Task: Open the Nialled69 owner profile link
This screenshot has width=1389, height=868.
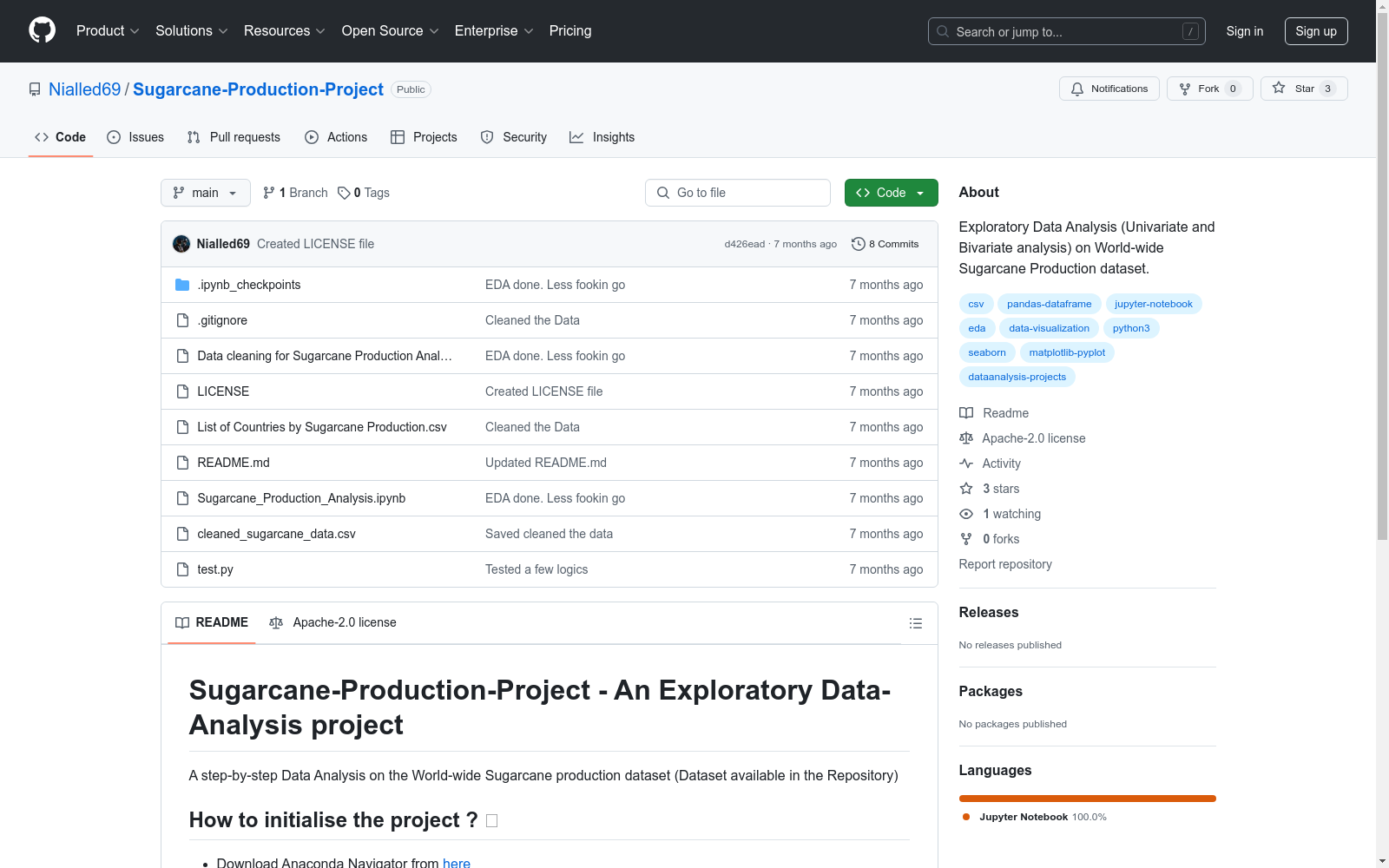Action: tap(85, 89)
